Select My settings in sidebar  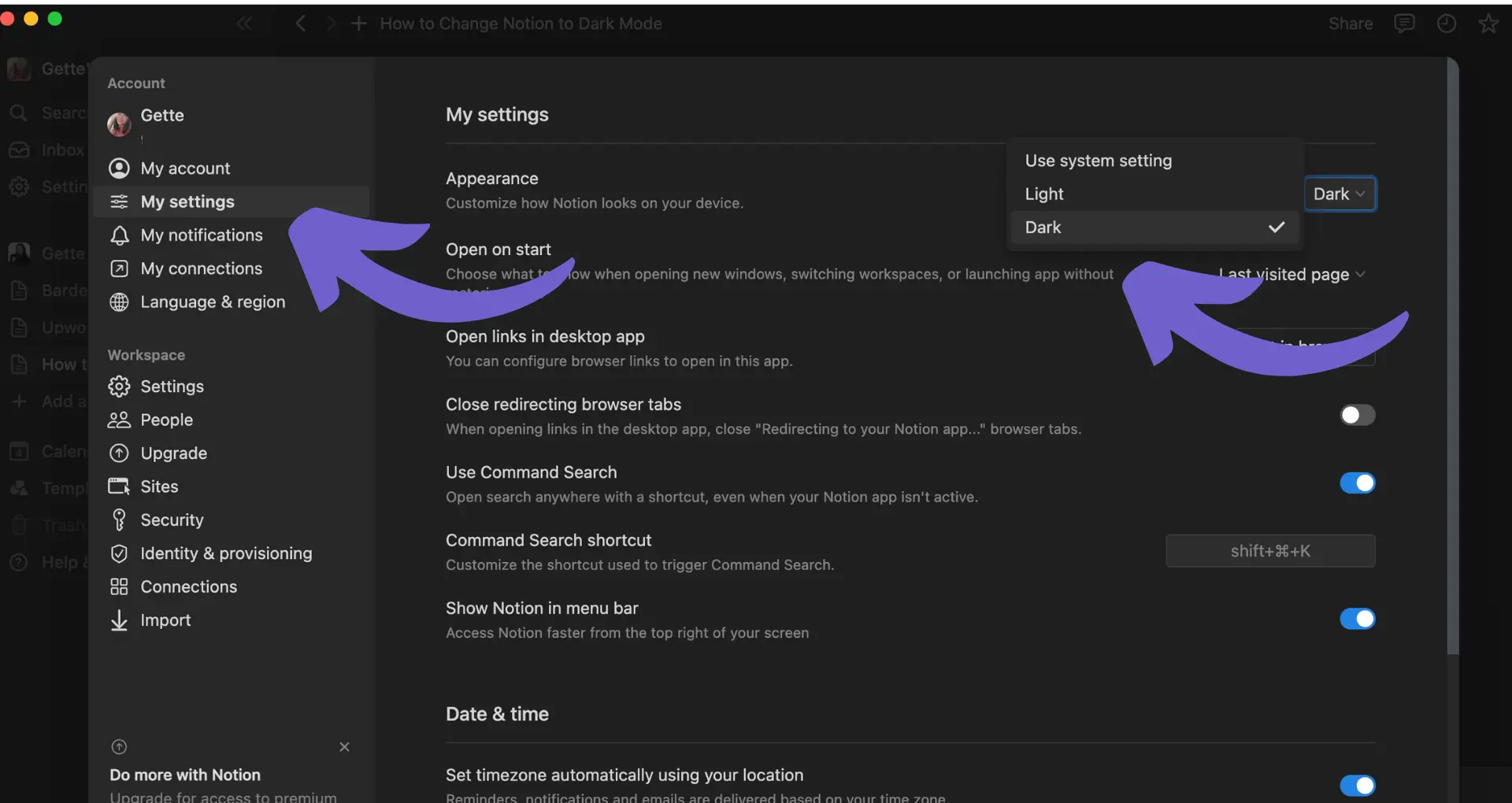231,202
